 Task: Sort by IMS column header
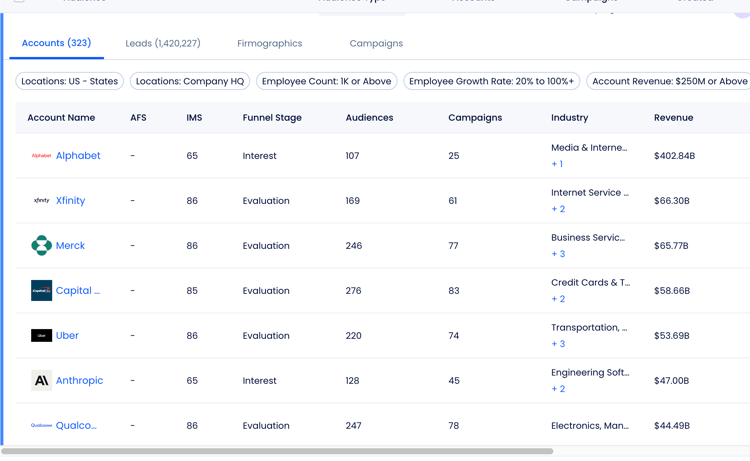click(x=194, y=118)
